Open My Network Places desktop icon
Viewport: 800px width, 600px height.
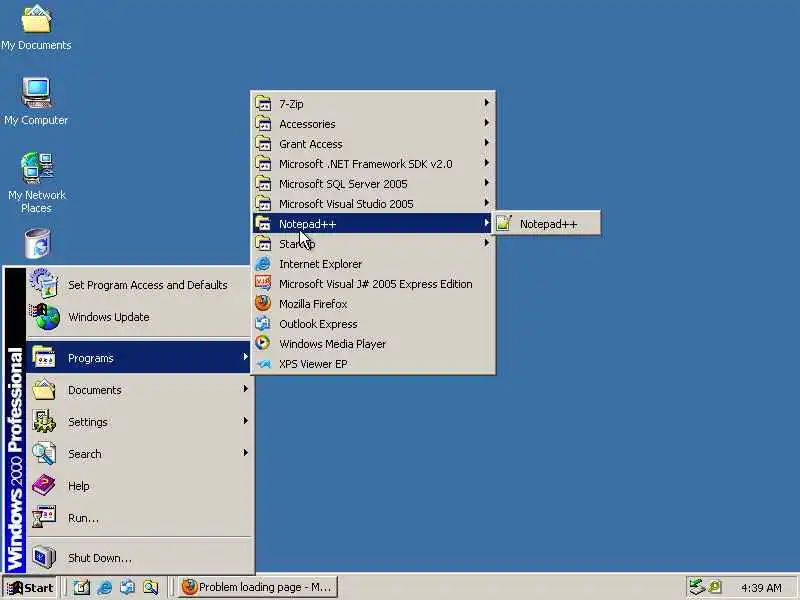(x=36, y=183)
